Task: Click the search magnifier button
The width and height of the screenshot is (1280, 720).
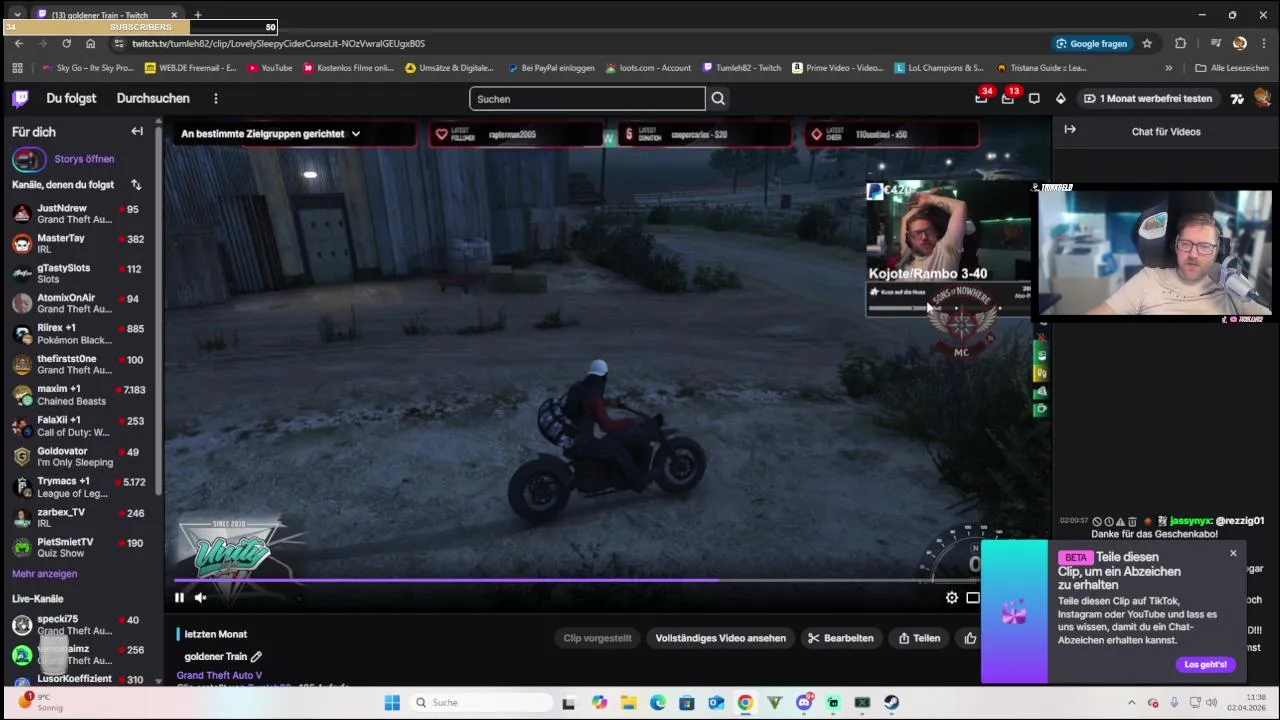Action: click(718, 98)
